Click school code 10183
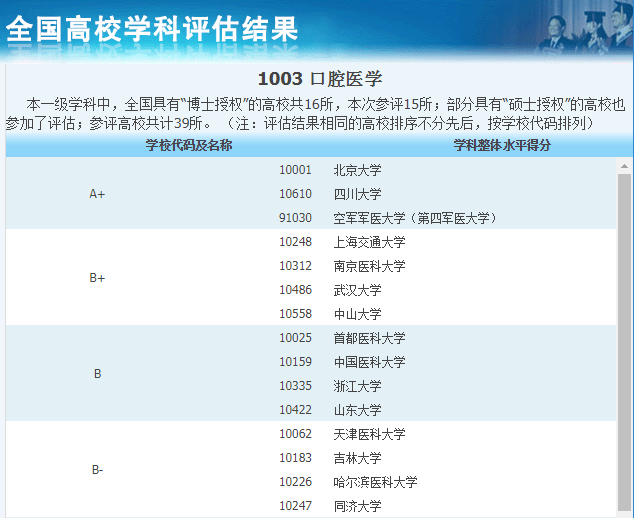Screen dimensions: 637x518 coord(295,457)
